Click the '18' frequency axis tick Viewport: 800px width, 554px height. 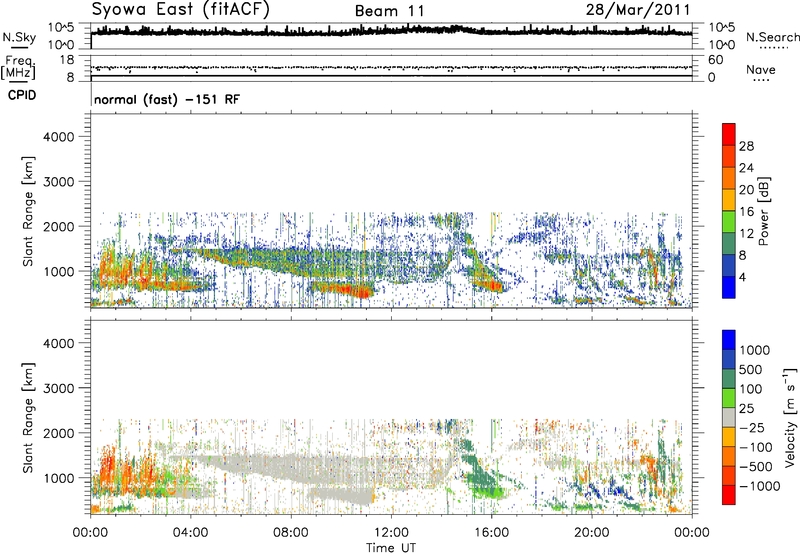67,60
